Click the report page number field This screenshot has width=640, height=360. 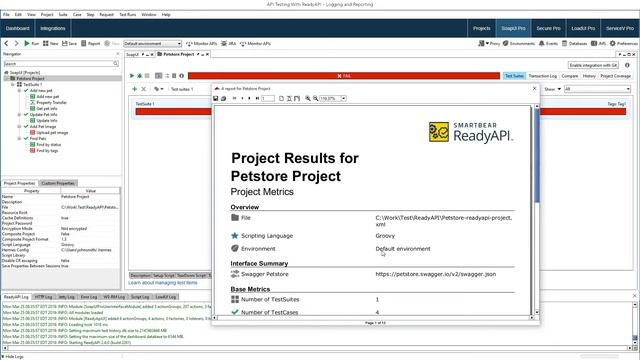click(268, 98)
